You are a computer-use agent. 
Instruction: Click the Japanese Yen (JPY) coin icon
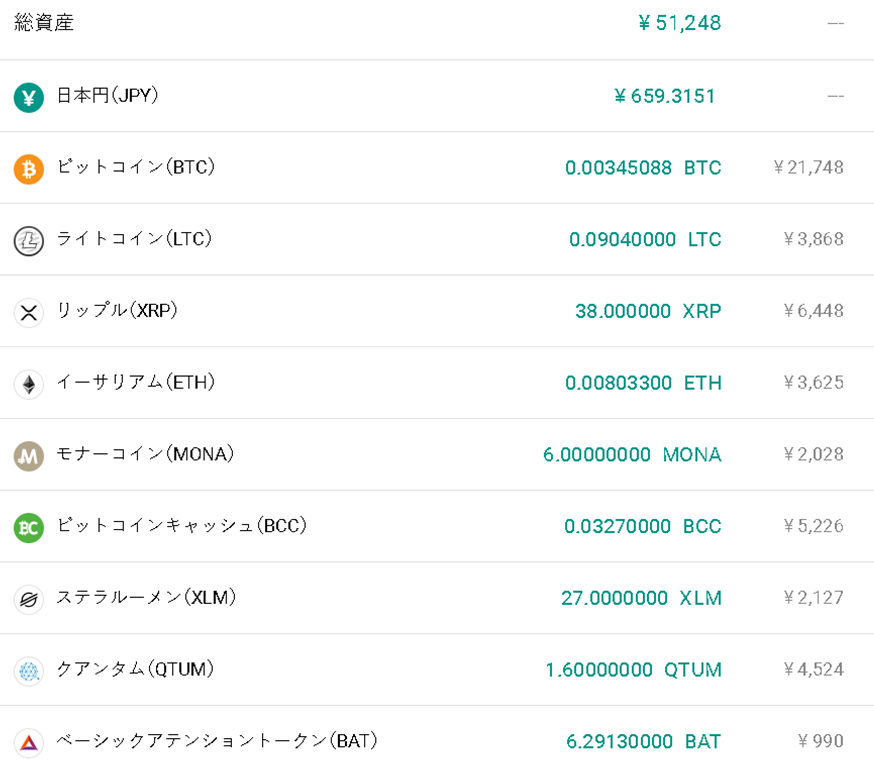tap(29, 98)
